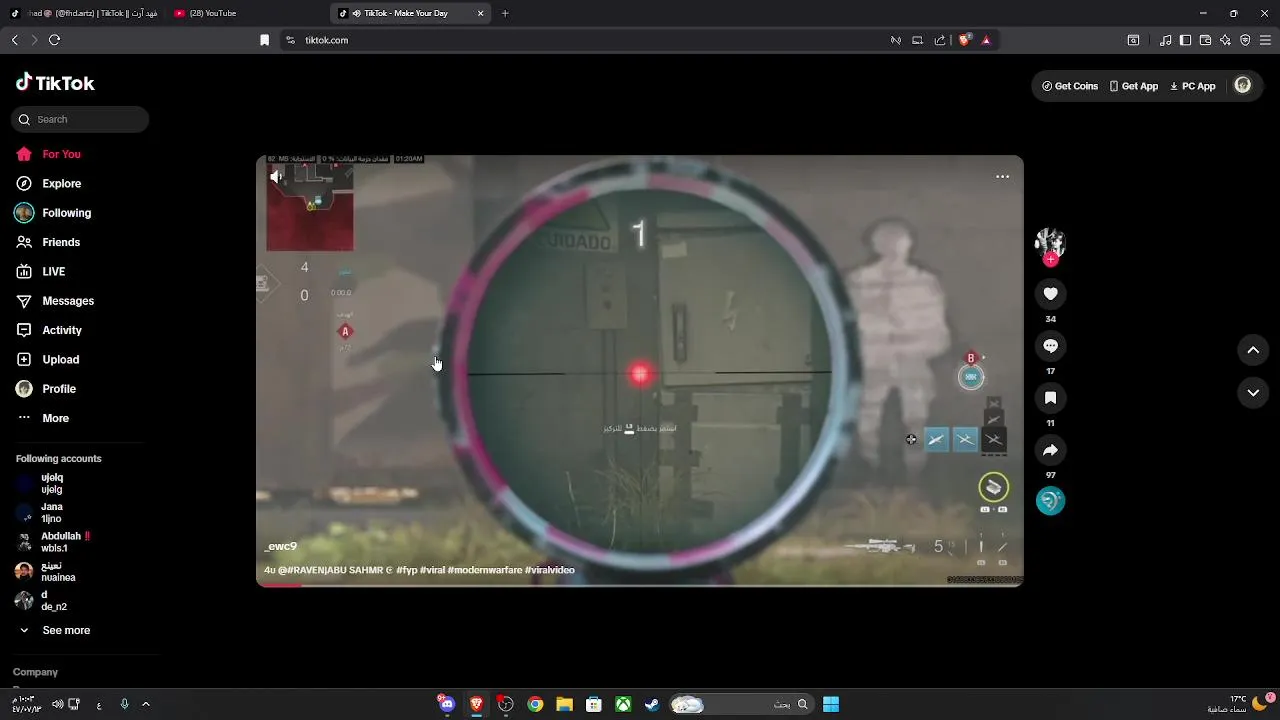Share this page from the address bar
Image resolution: width=1280 pixels, height=720 pixels.
tap(940, 40)
